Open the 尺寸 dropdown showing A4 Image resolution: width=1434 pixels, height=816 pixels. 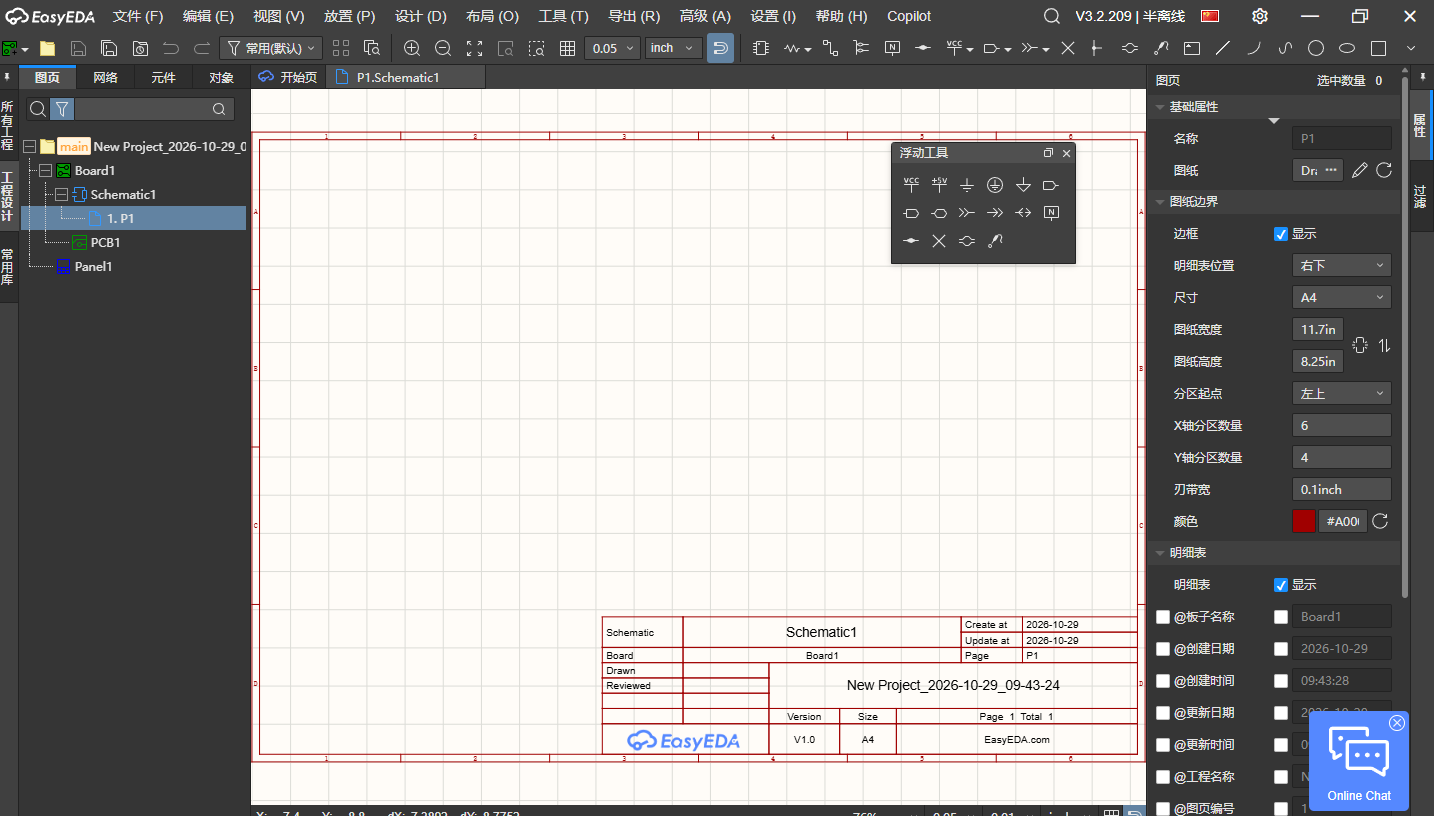tap(1341, 297)
